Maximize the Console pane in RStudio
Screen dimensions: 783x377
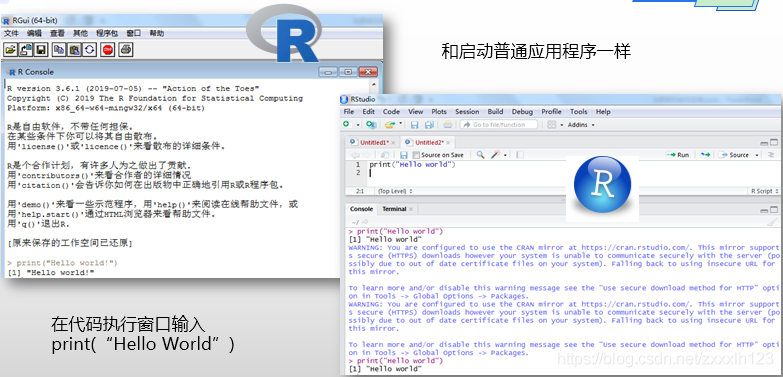[774, 210]
